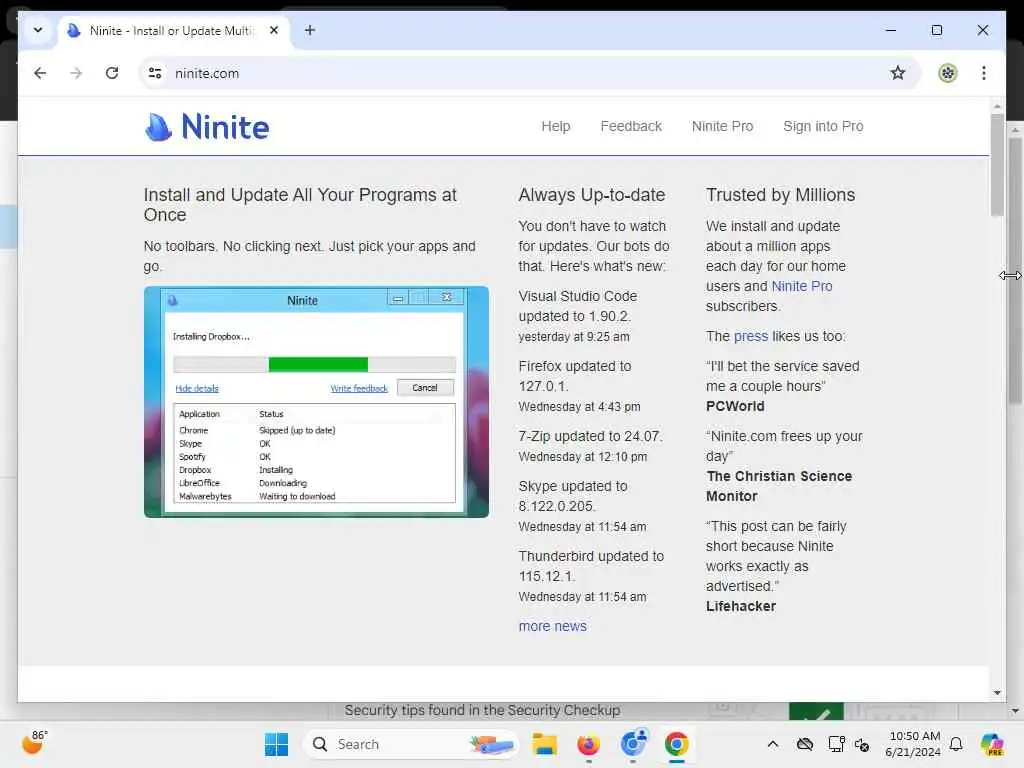Click the 'Always Up-to-date' heading

(x=592, y=195)
